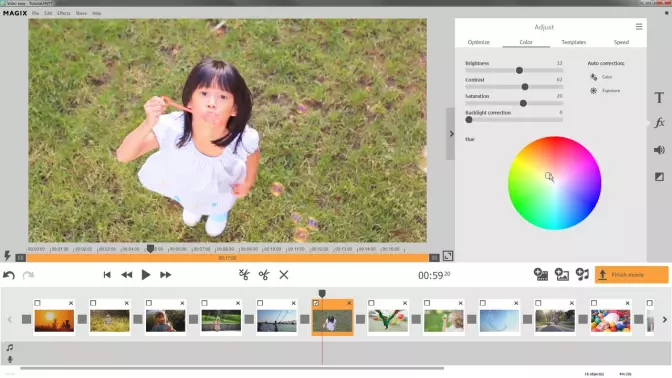
Task: Toggle fullscreen preview icon
Action: tap(448, 256)
